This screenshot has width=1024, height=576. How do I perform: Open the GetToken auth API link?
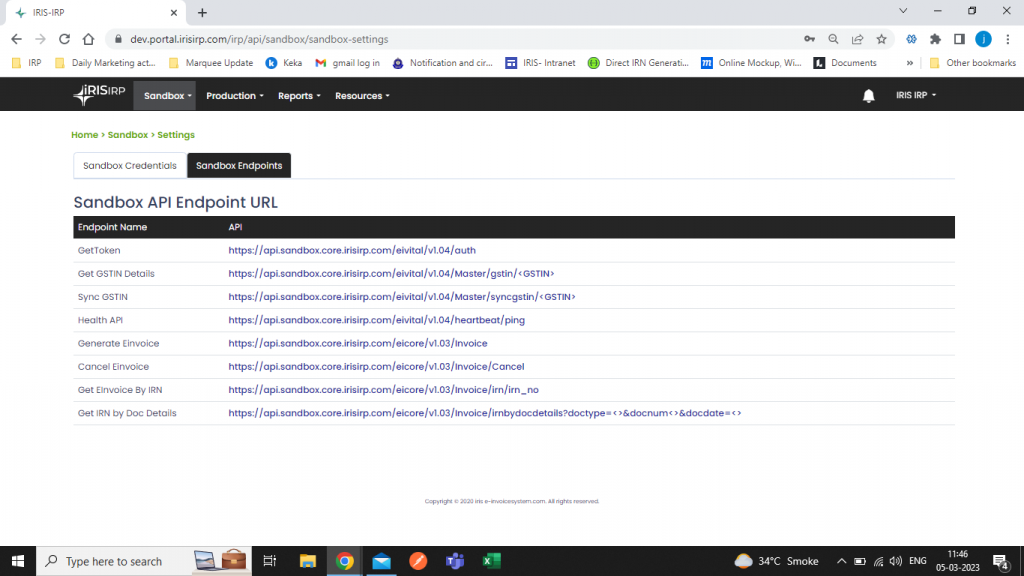point(351,250)
